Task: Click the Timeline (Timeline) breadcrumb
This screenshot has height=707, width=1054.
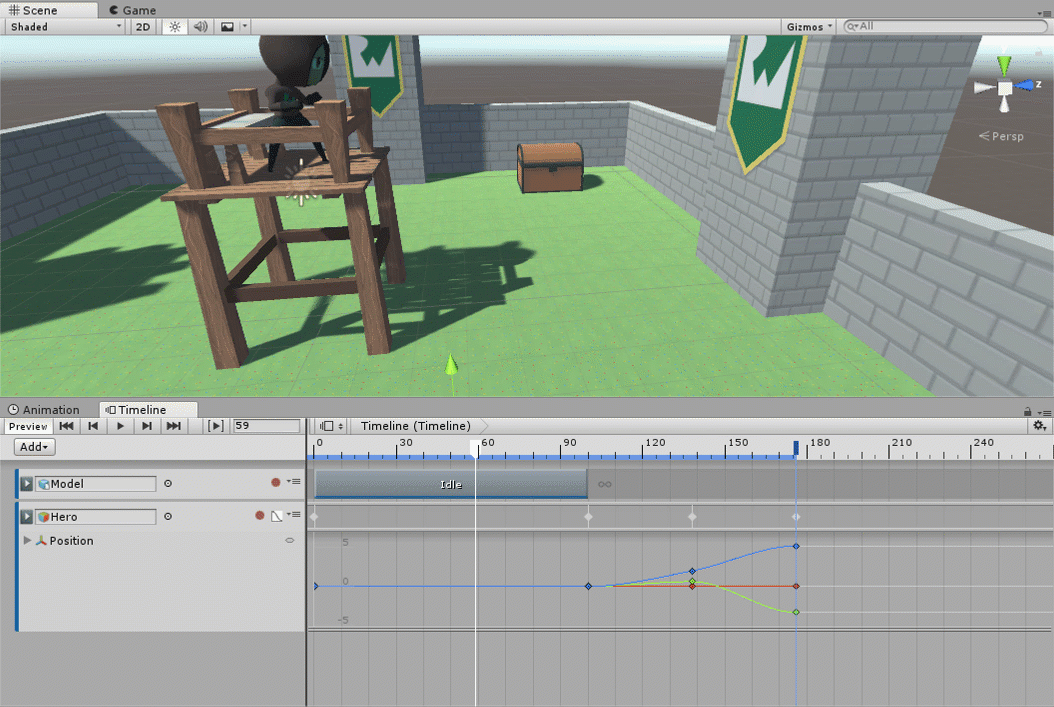Action: (x=415, y=426)
